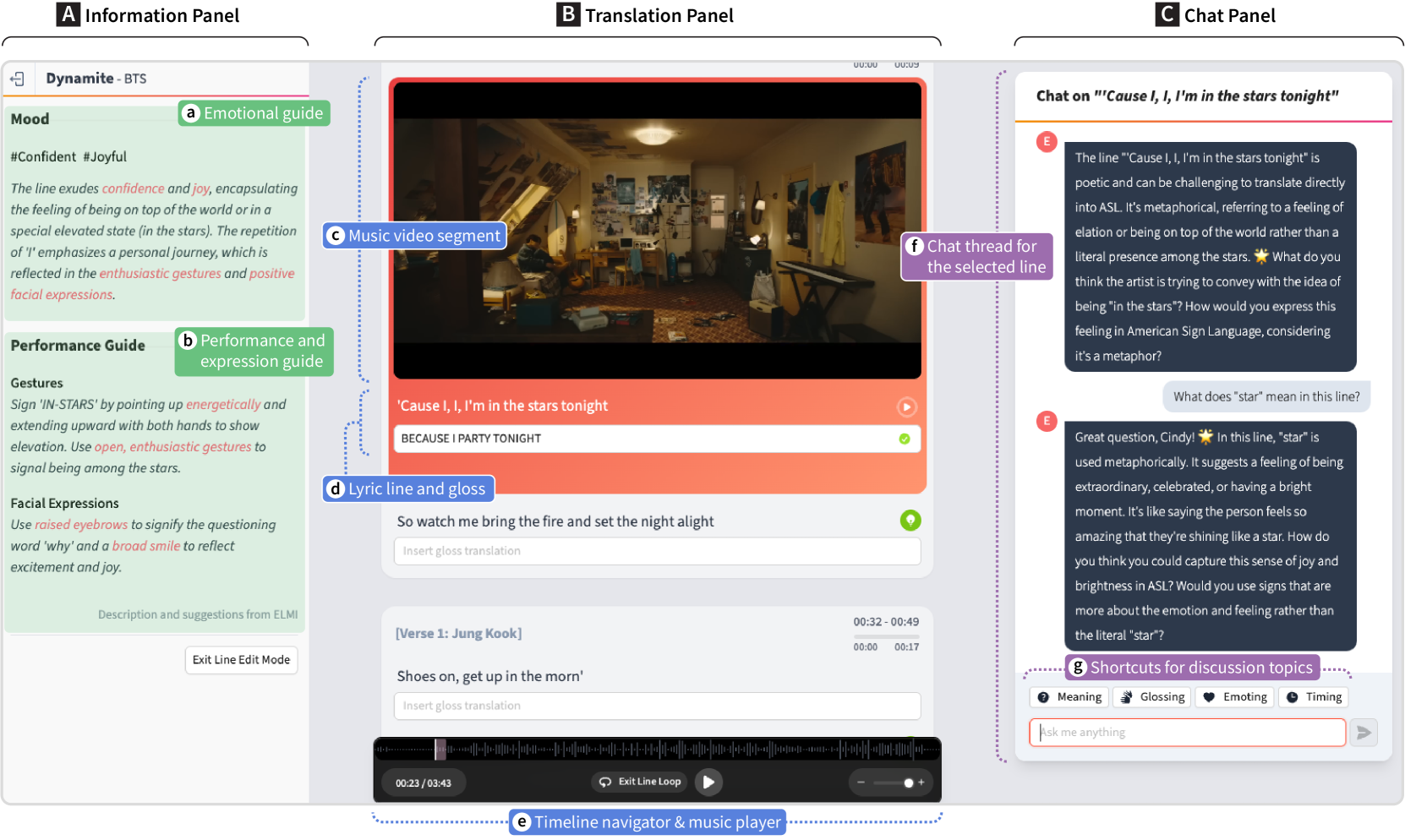Click the music video frame
The height and width of the screenshot is (840, 1405).
pos(657,231)
